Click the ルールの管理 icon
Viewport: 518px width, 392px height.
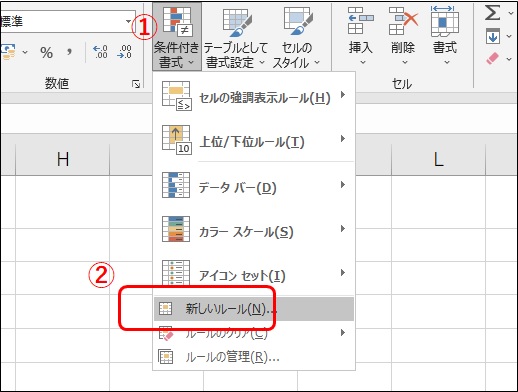coord(165,357)
